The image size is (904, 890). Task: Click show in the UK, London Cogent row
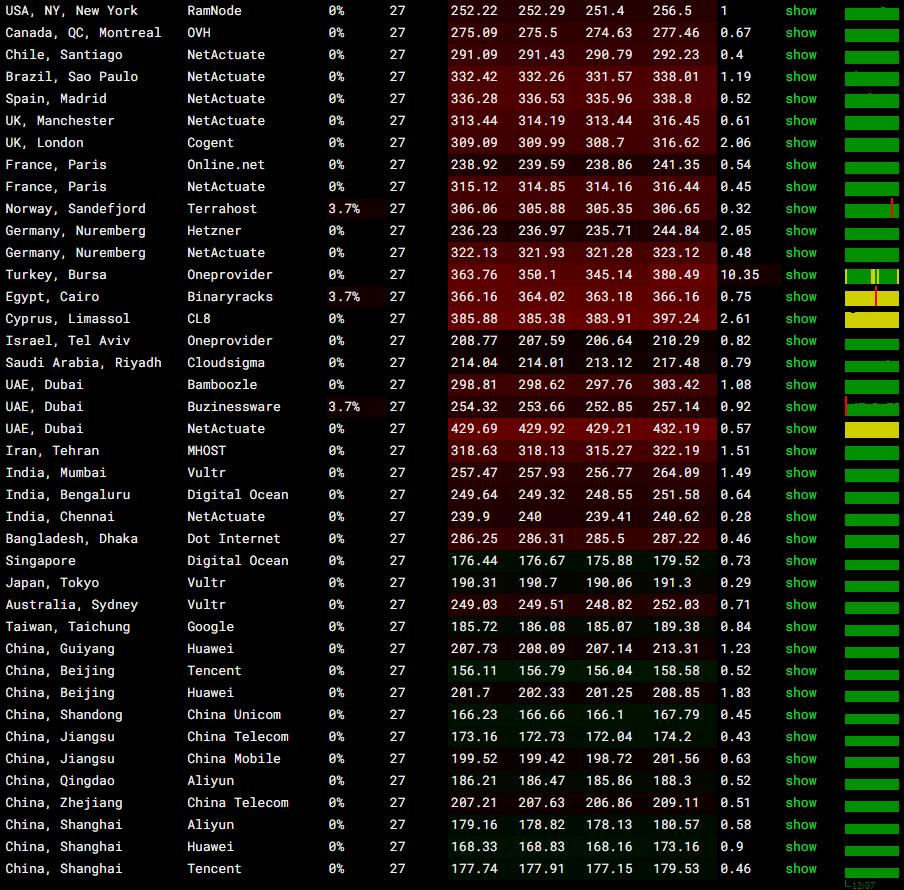click(x=801, y=142)
